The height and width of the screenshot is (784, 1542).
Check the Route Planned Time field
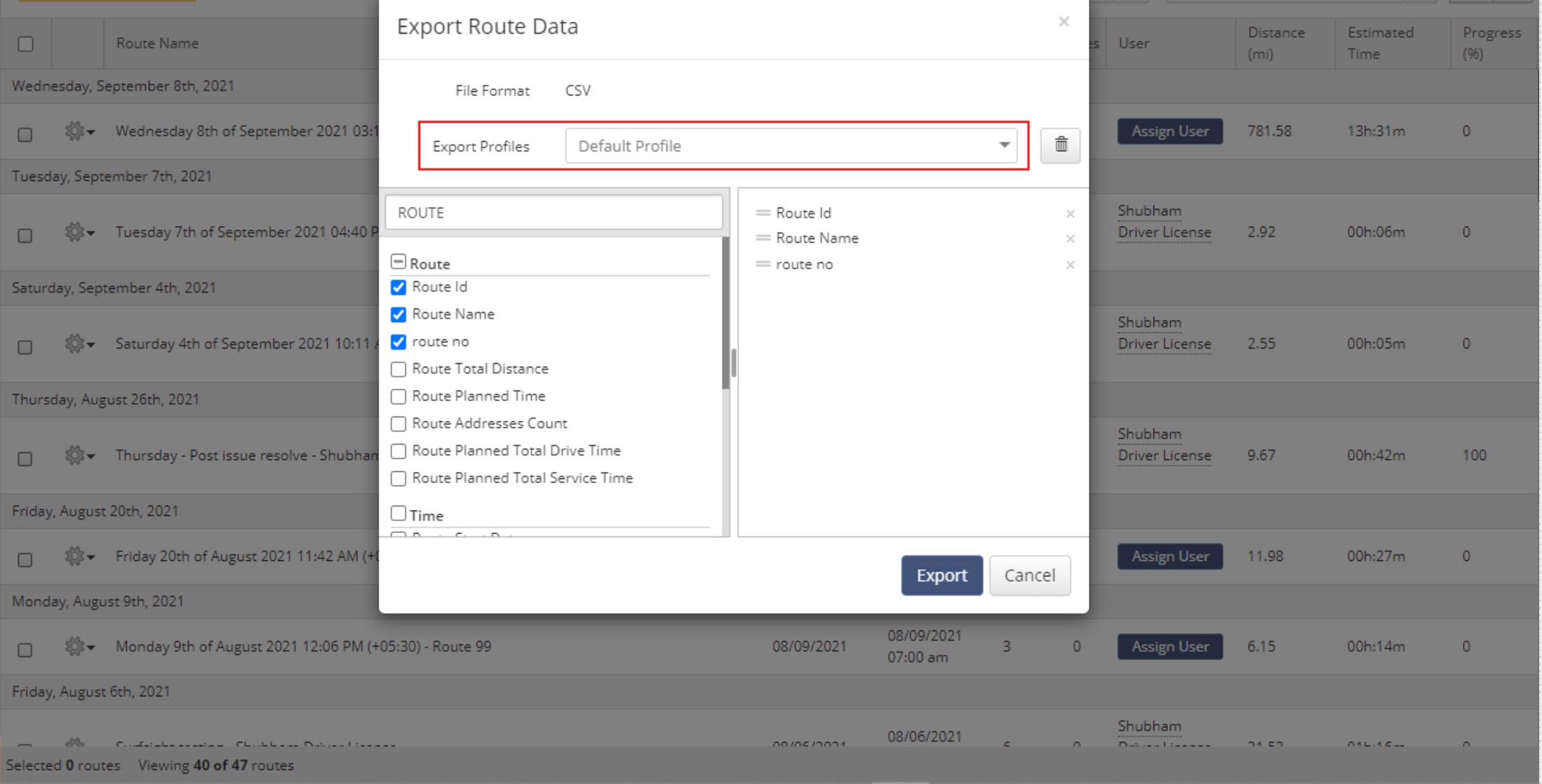pos(398,397)
